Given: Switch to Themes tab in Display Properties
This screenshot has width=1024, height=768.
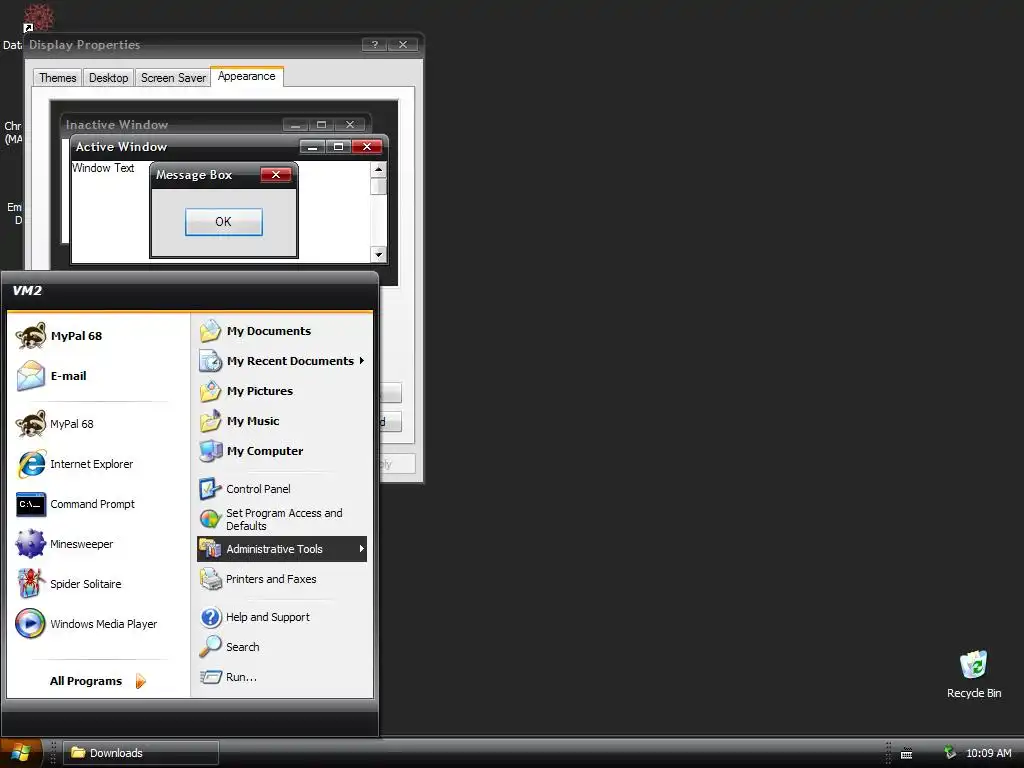Looking at the screenshot, I should pyautogui.click(x=57, y=78).
